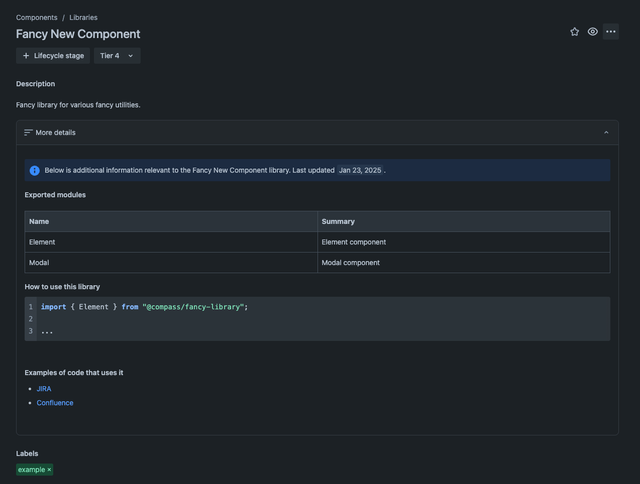Remove the example label via its x
The image size is (640, 484).
coord(49,470)
